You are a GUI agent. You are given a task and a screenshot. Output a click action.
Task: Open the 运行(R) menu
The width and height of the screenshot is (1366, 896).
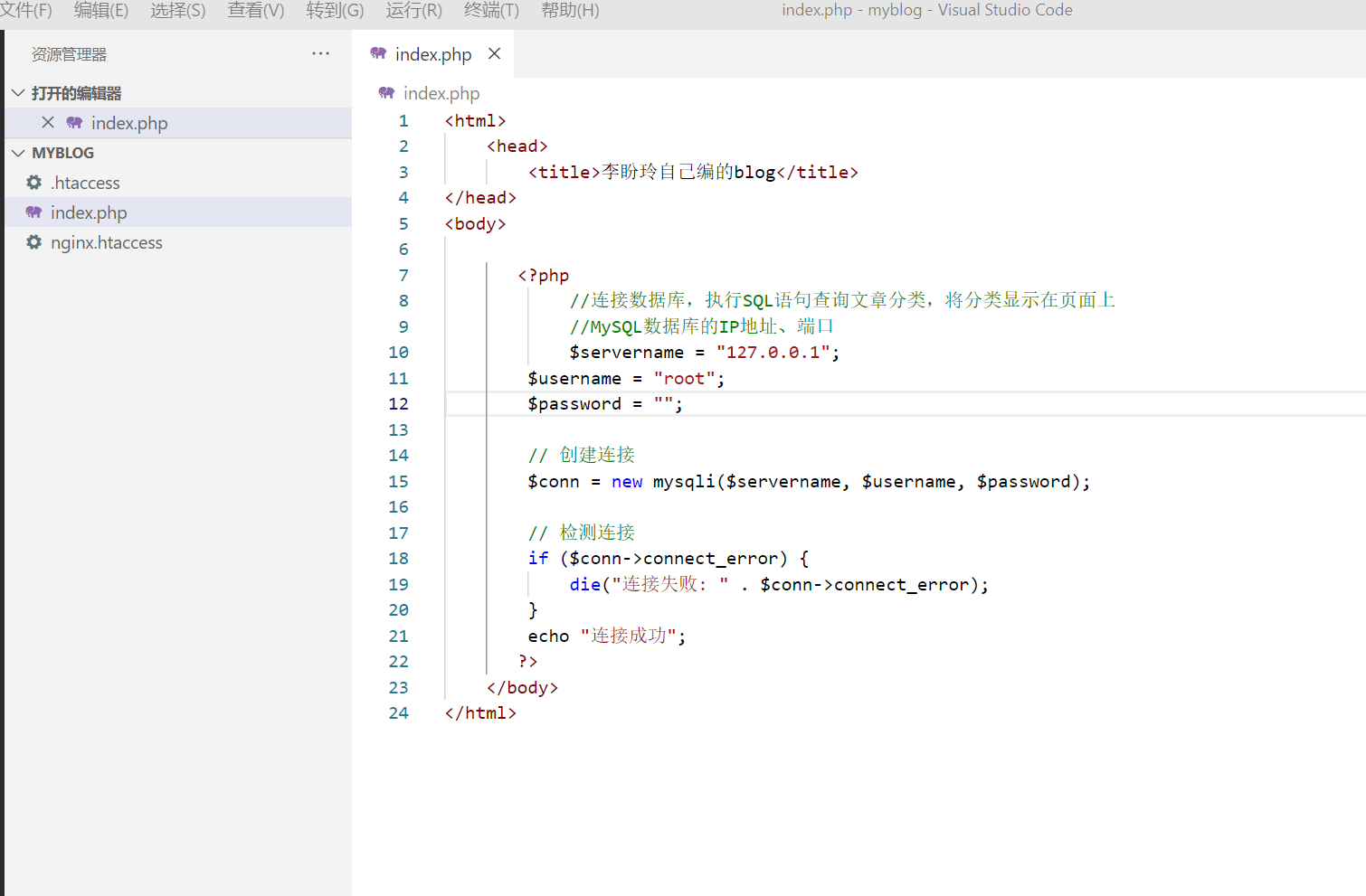coord(414,10)
